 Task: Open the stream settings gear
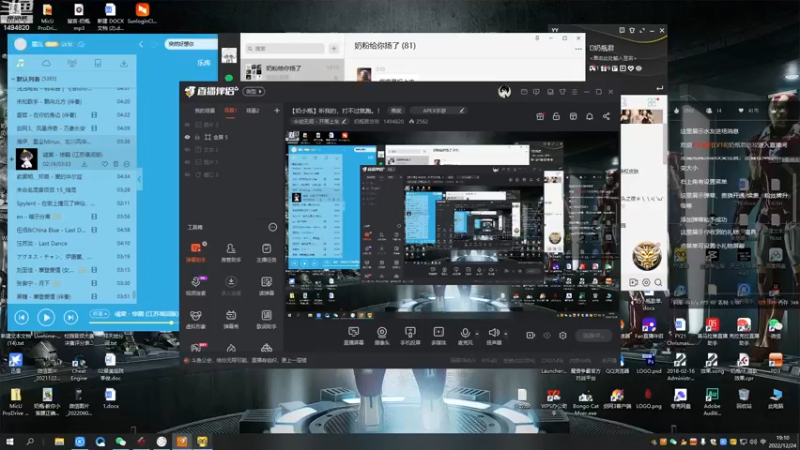pos(563,335)
